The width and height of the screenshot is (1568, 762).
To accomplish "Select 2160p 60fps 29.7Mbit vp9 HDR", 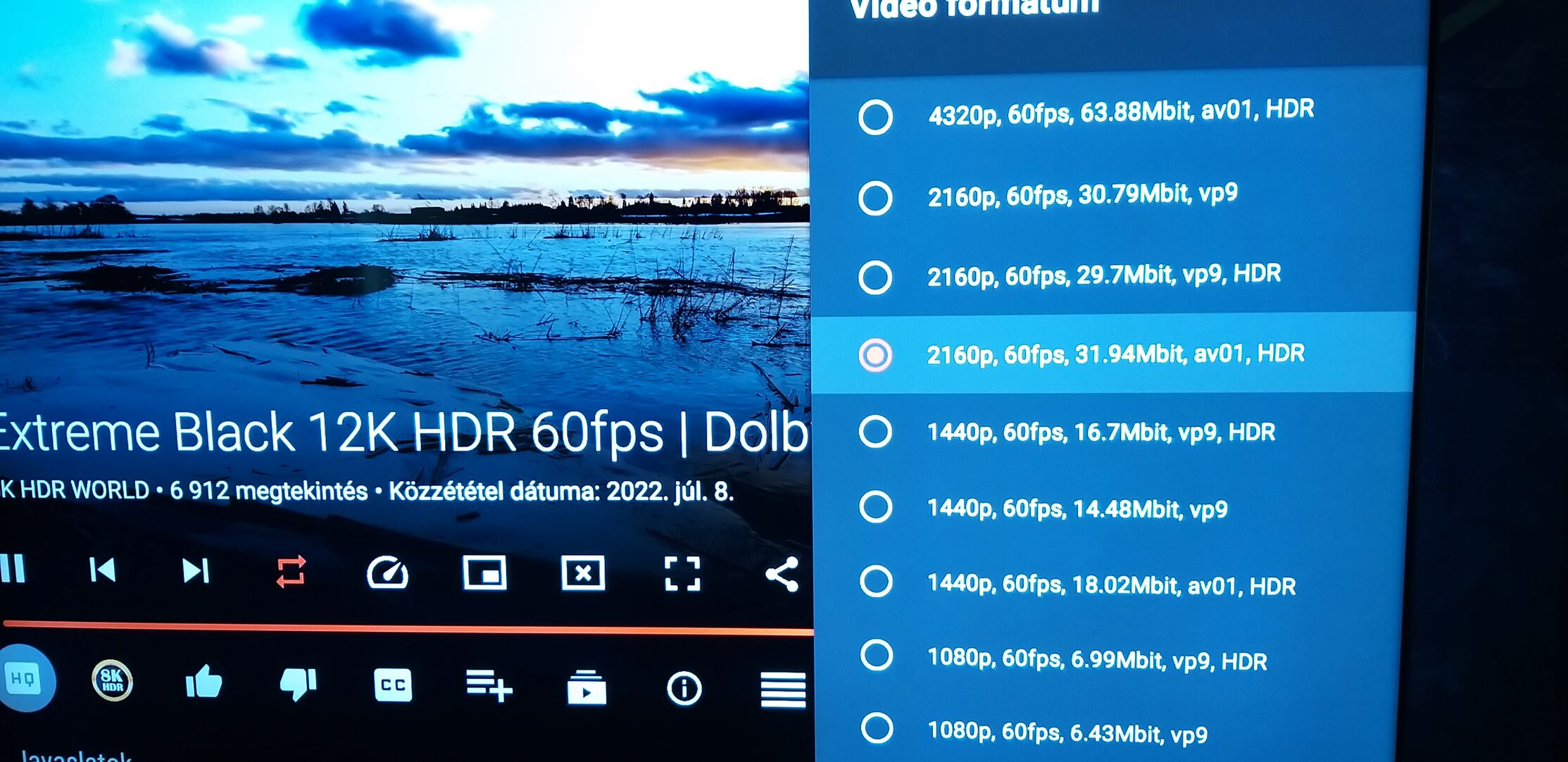I will click(x=1113, y=275).
